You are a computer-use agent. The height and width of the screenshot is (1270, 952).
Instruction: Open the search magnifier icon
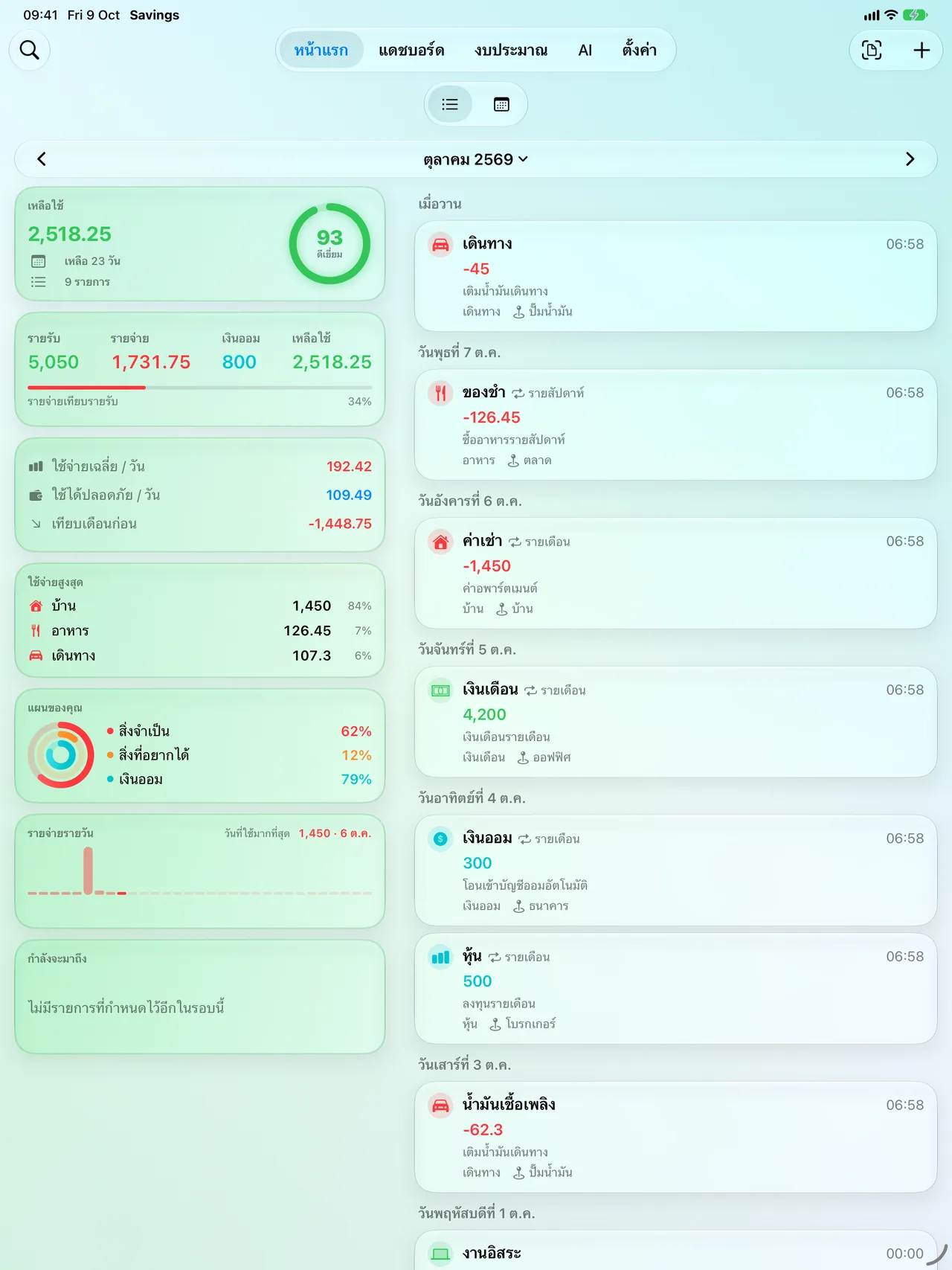[x=30, y=50]
